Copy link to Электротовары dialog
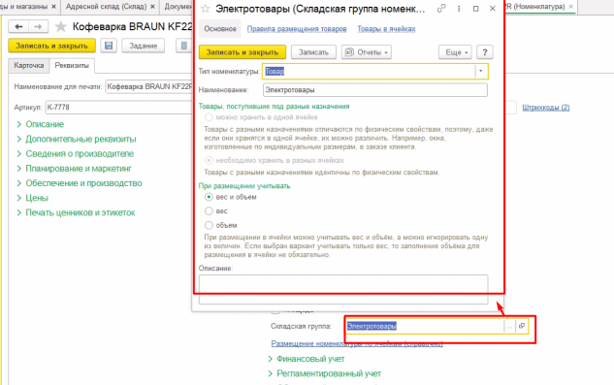Image resolution: width=614 pixels, height=385 pixels. [441, 9]
